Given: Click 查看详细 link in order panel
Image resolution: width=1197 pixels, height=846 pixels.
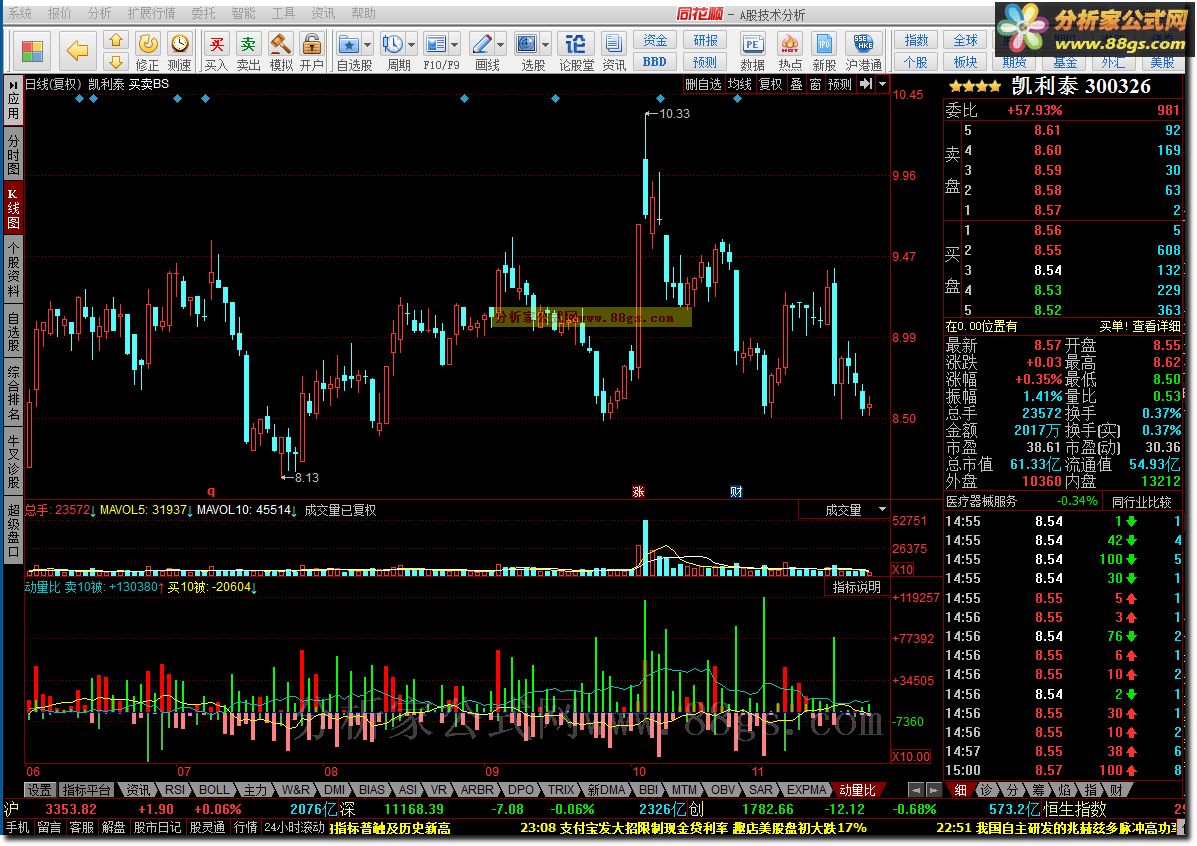Looking at the screenshot, I should tap(1156, 327).
